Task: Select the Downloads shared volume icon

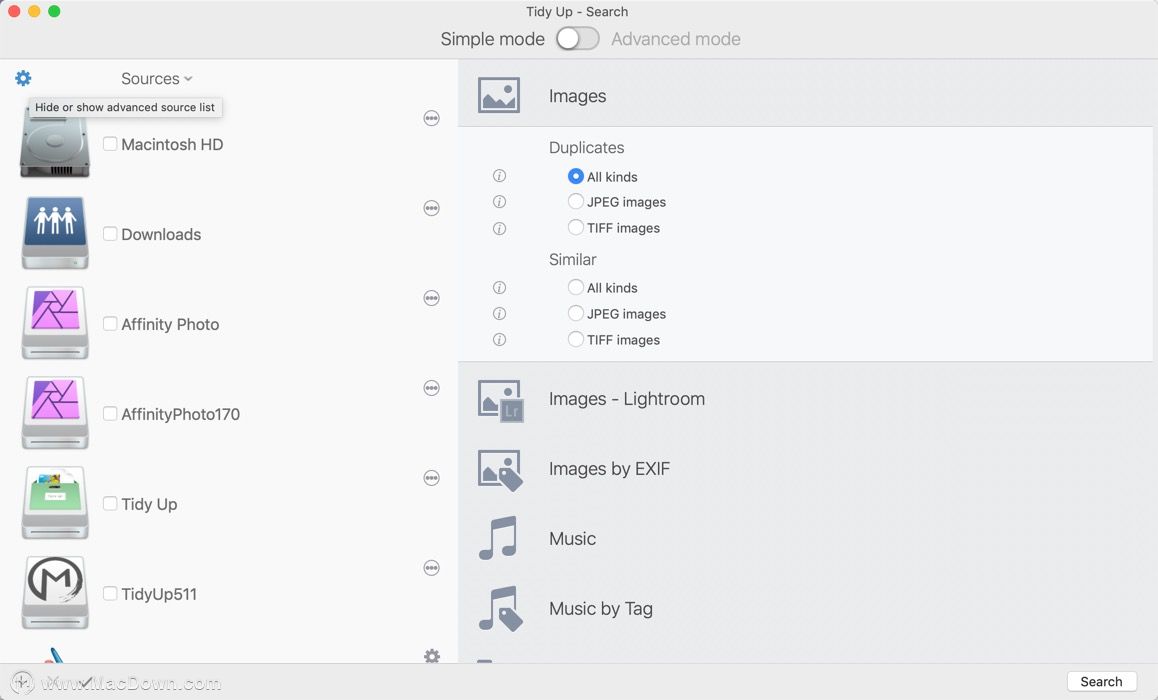Action: coord(55,233)
